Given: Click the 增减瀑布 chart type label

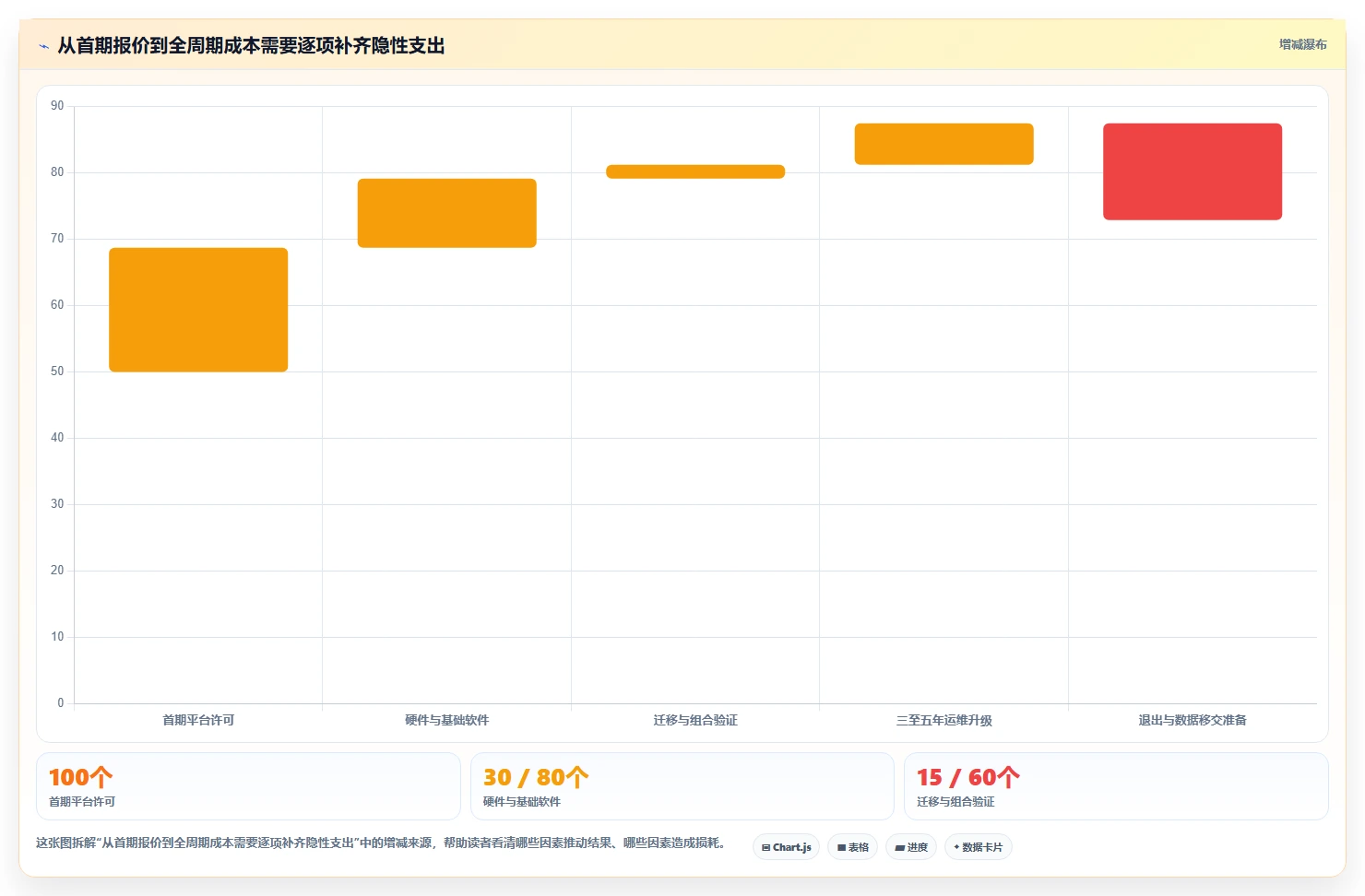Looking at the screenshot, I should pos(1302,44).
